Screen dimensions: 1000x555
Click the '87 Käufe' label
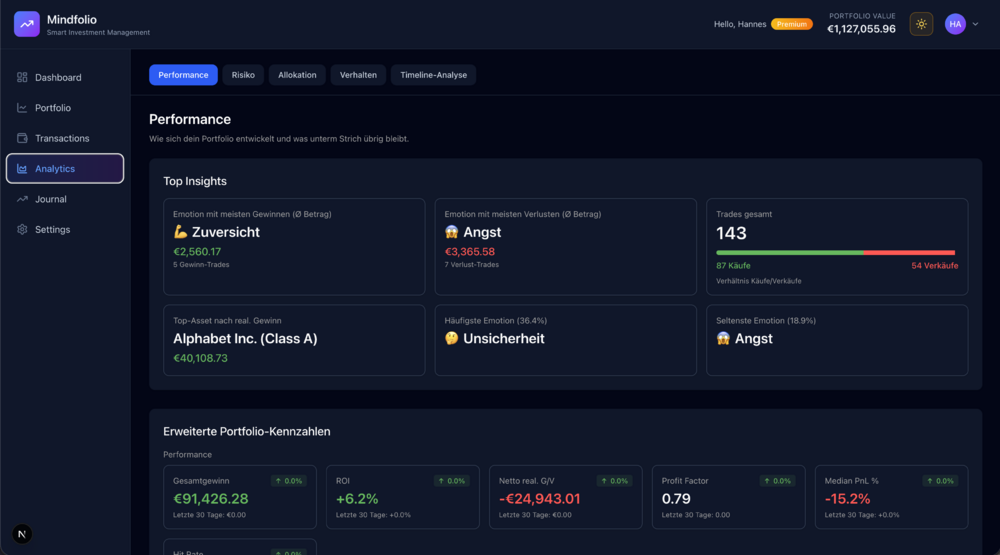tap(733, 265)
